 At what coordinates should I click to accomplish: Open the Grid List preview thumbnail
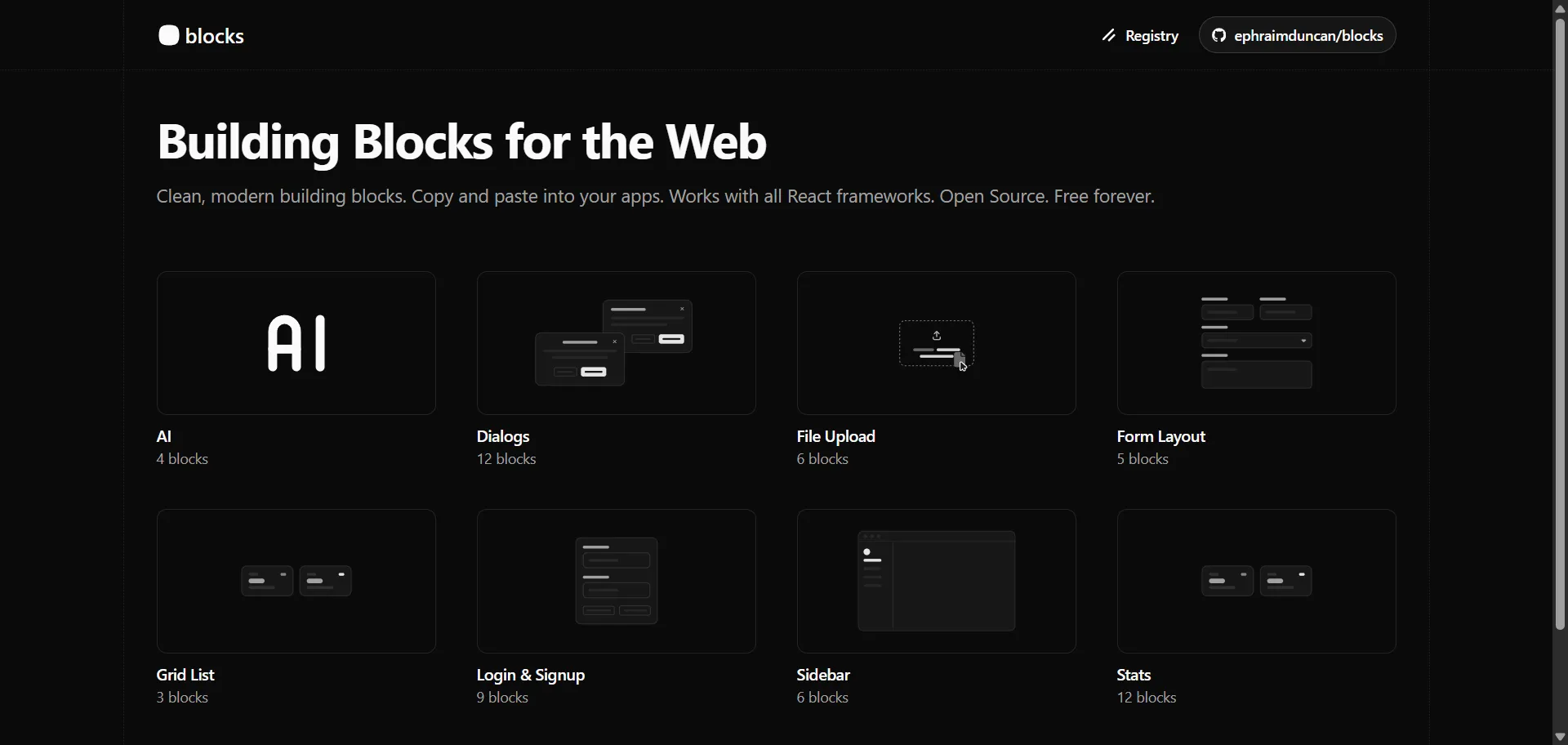(x=296, y=582)
